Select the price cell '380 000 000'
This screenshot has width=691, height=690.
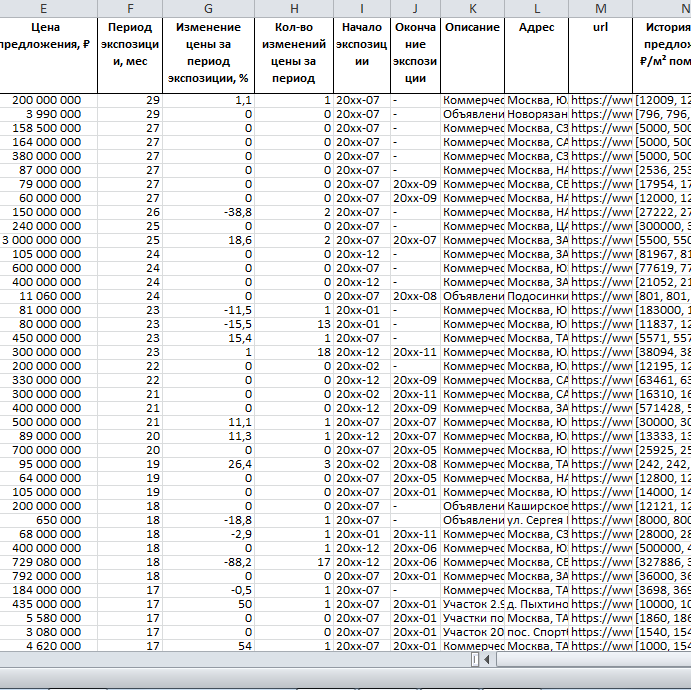(x=48, y=156)
